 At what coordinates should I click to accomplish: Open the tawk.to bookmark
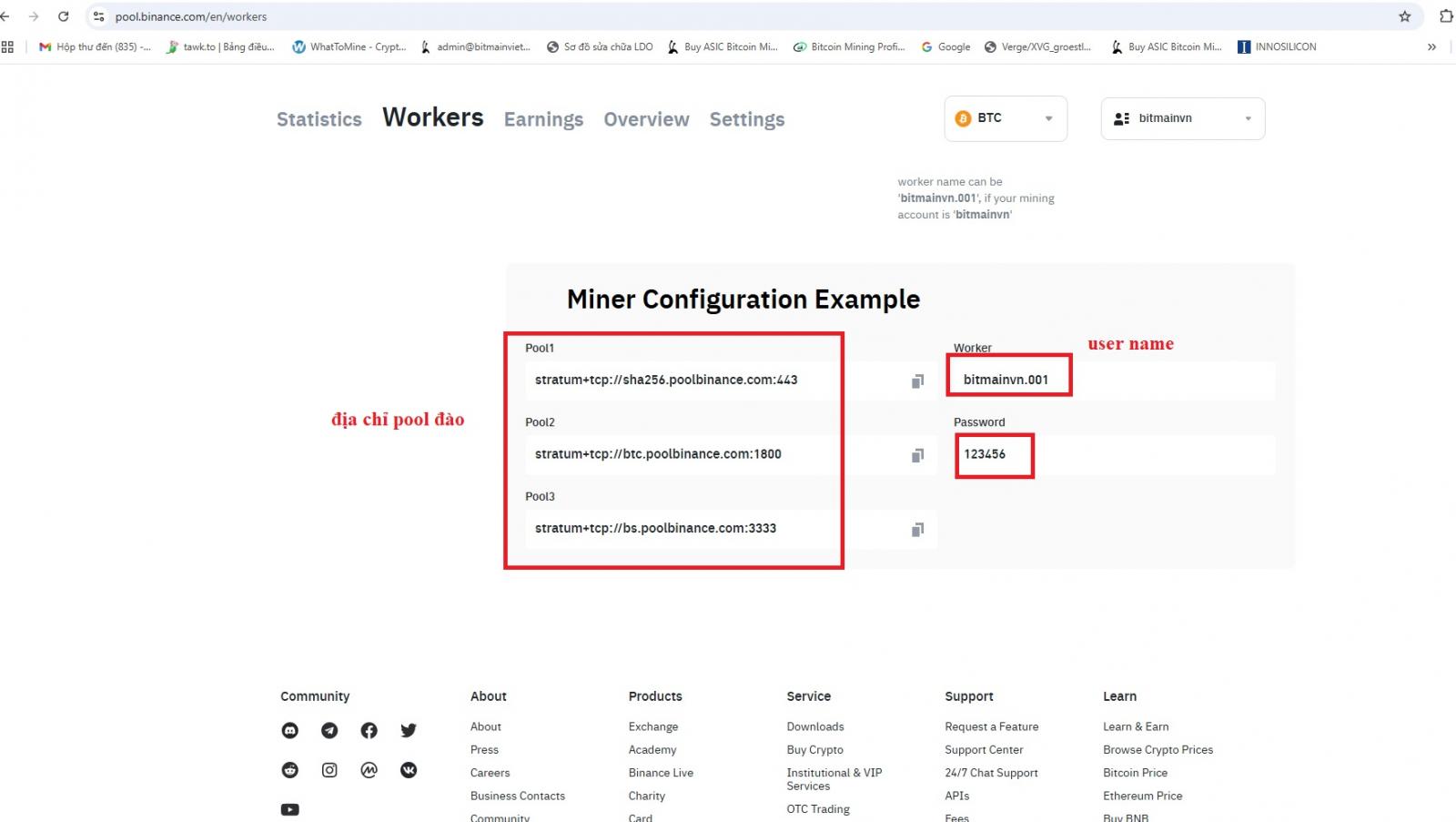point(219,46)
